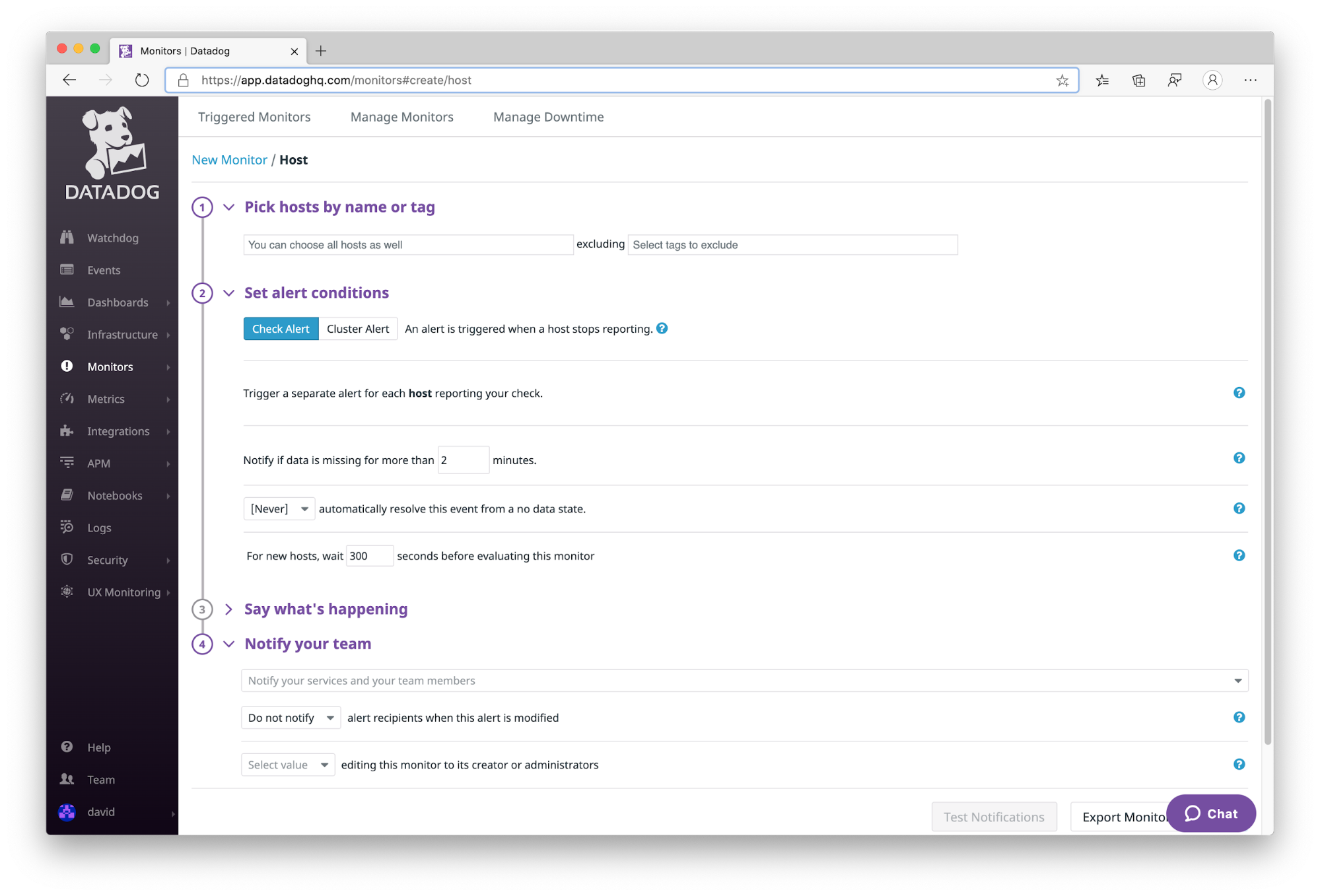Click the Triggered Monitors tab
The image size is (1320, 896).
[x=253, y=117]
